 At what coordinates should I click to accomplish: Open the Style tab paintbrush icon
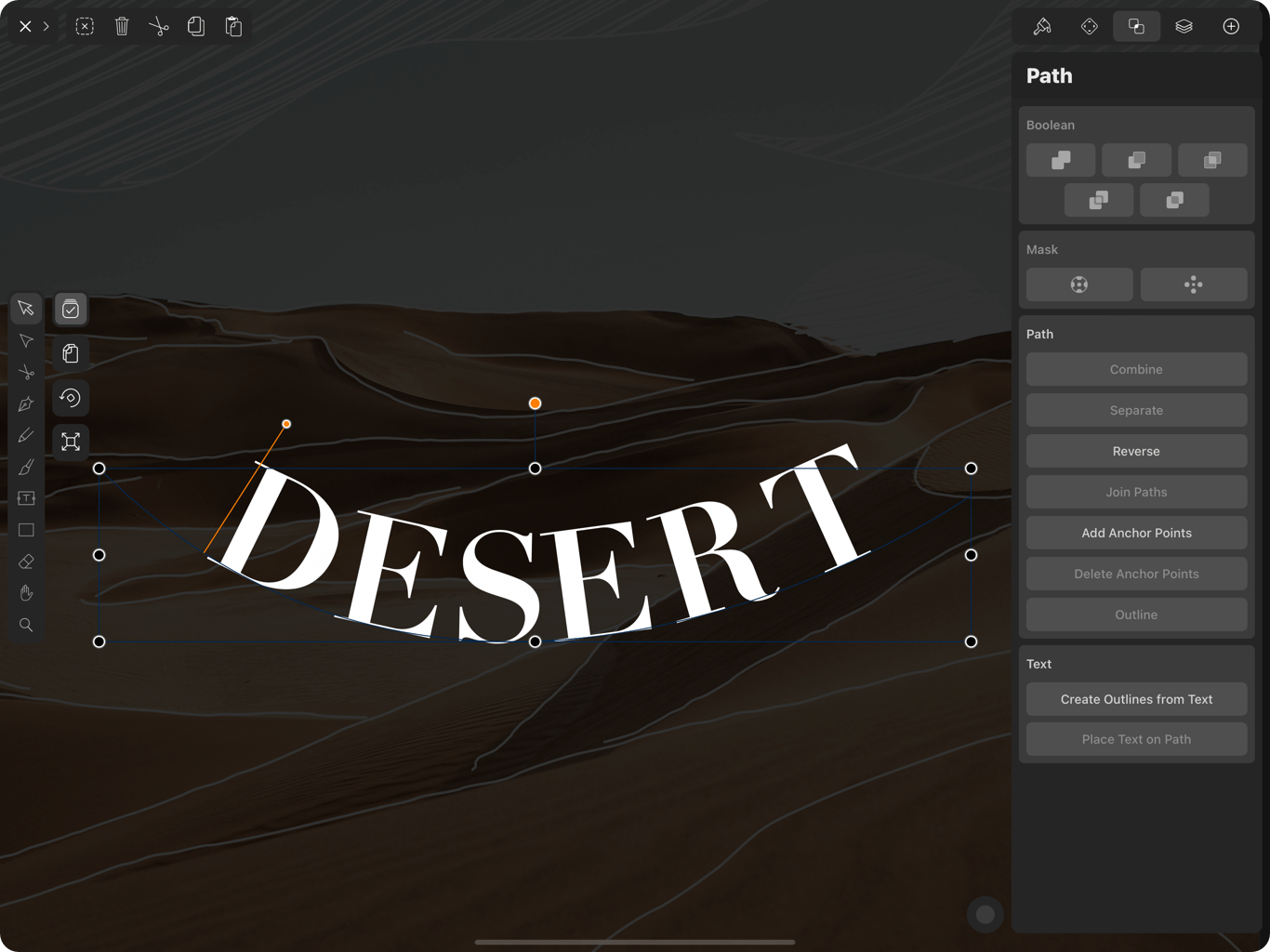tap(1042, 26)
